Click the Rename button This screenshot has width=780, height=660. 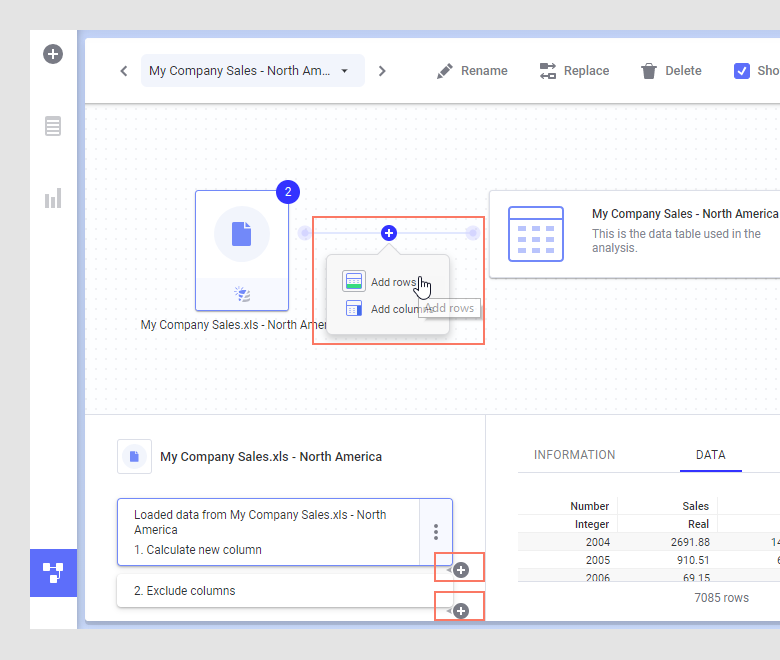point(472,71)
